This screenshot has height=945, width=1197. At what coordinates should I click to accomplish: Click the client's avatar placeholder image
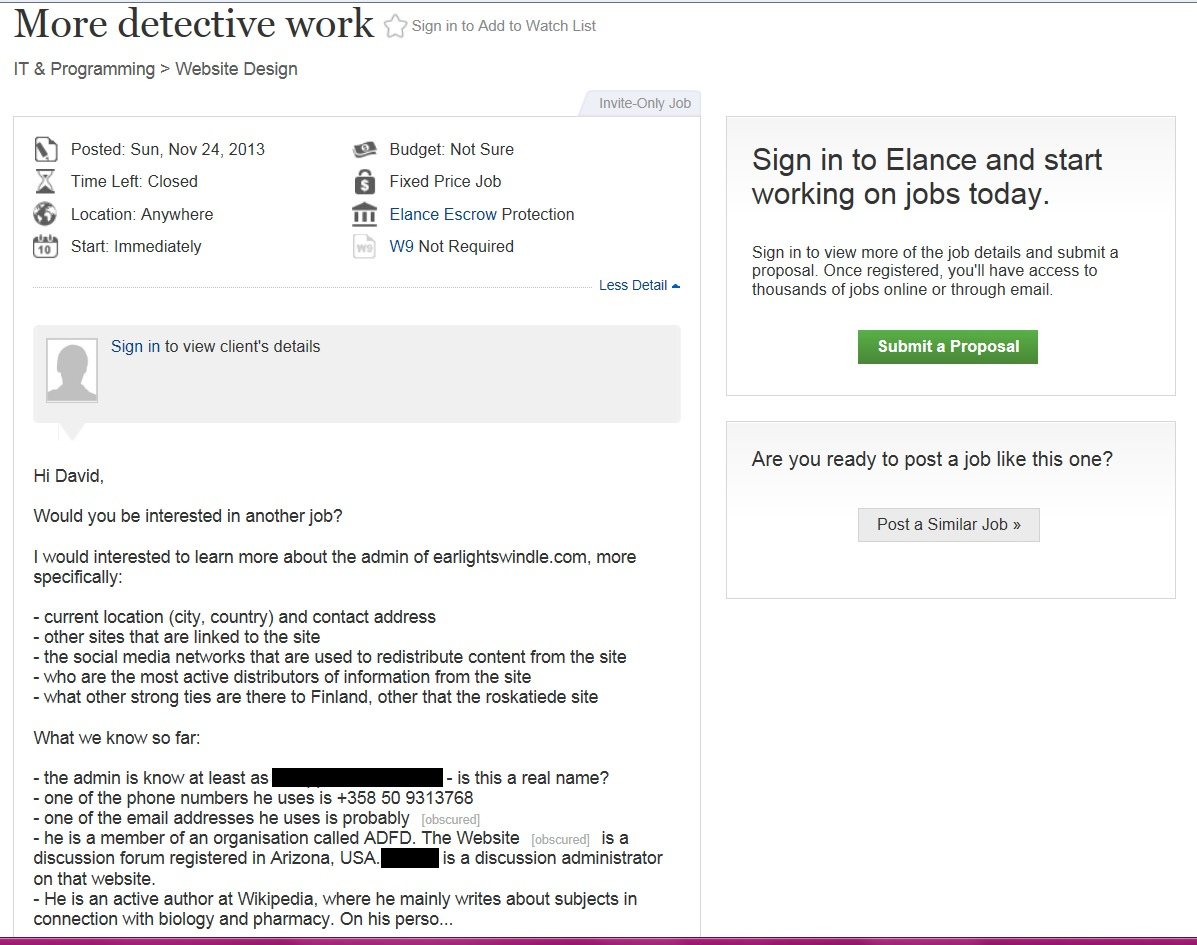72,370
